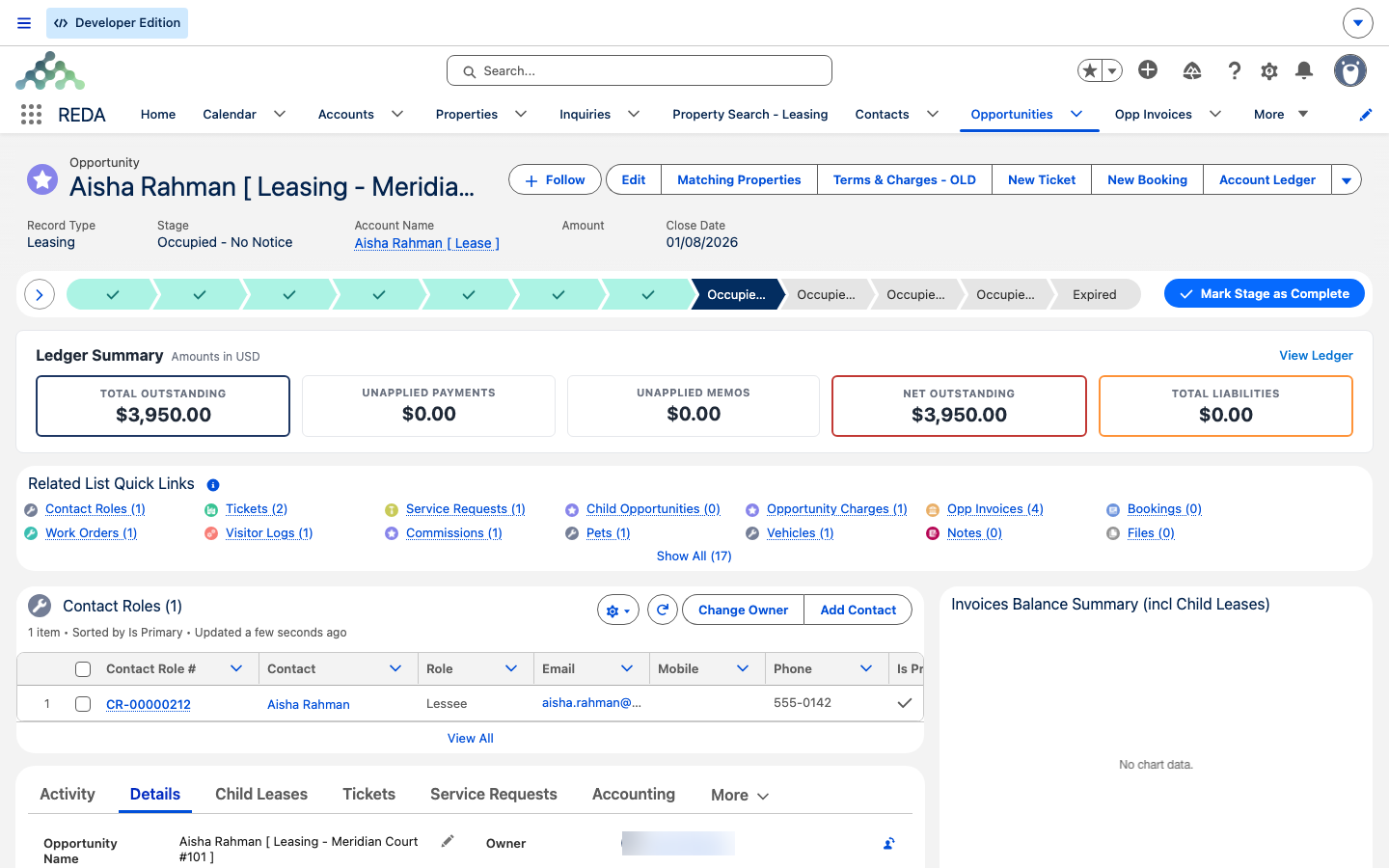1389x868 pixels.
Task: Open the top-right Developer Edition dropdown
Action: click(1357, 22)
